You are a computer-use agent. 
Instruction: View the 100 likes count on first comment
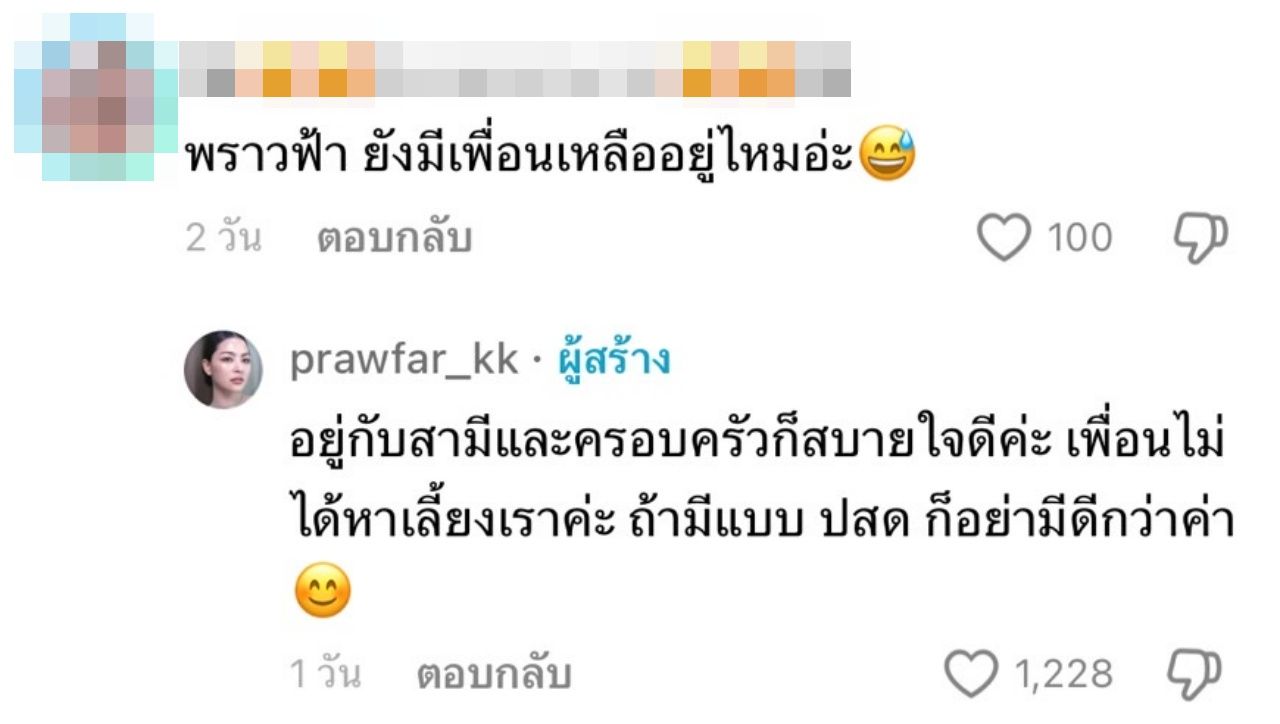pyautogui.click(x=1079, y=239)
